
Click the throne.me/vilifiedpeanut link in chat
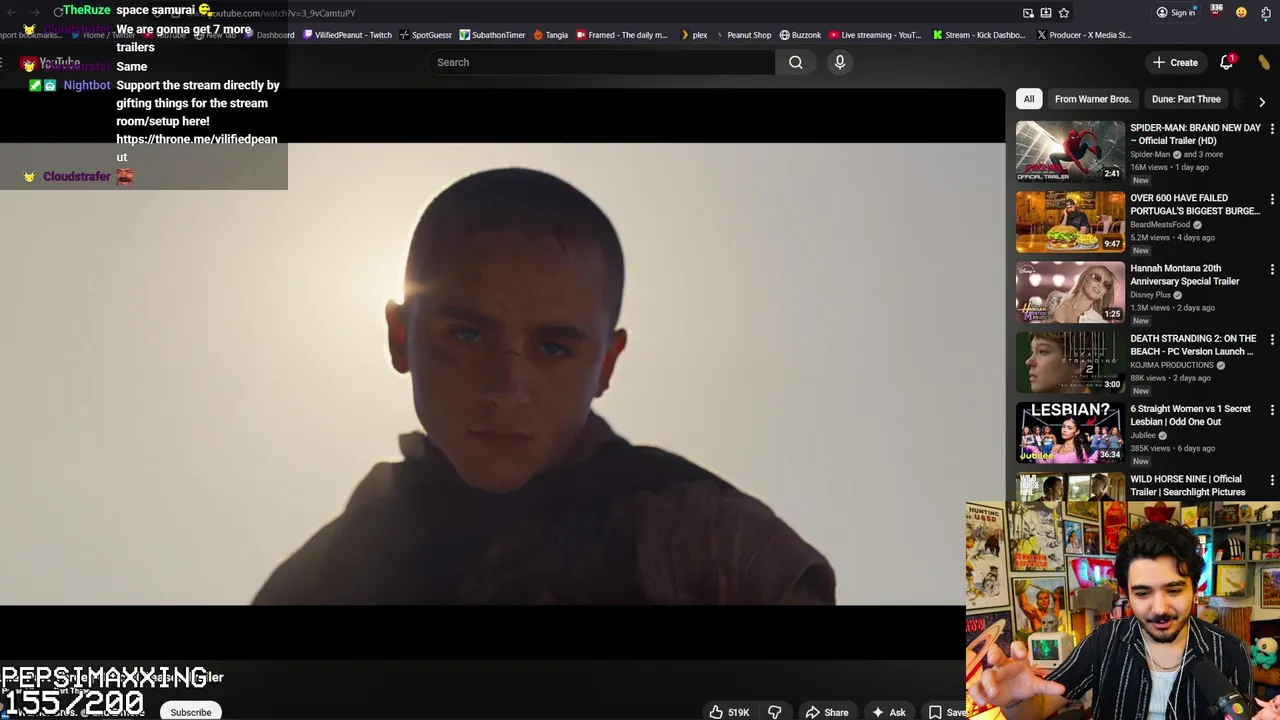point(197,148)
